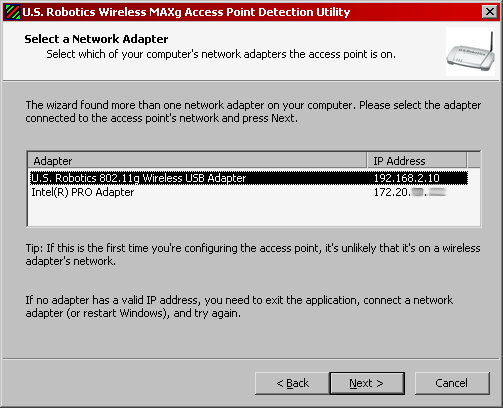Click the 192.168.2.10 IP address cell
503x408 pixels.
pos(406,178)
